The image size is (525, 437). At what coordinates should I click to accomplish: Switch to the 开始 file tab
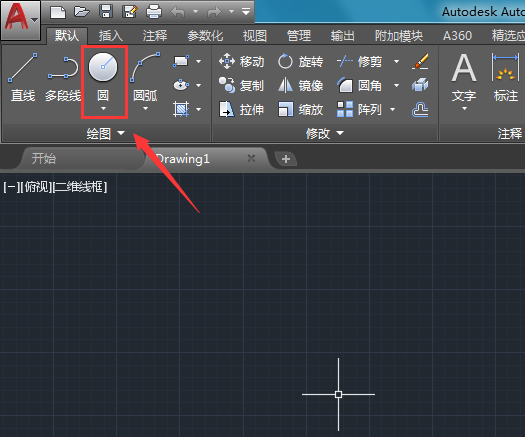(44, 158)
